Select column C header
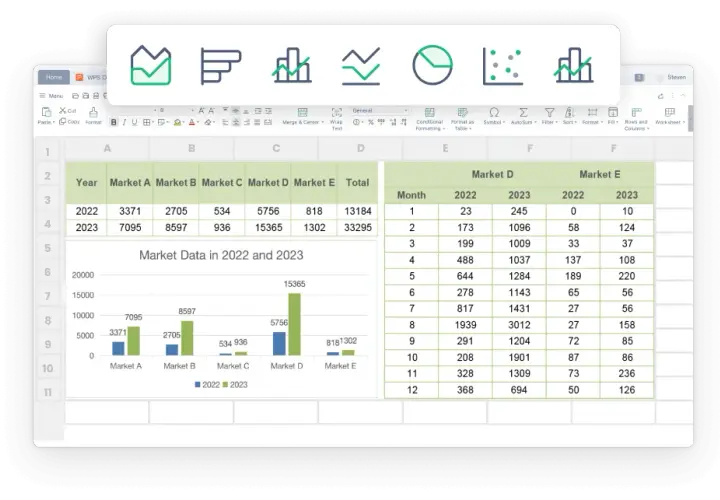The width and height of the screenshot is (720, 500). pyautogui.click(x=276, y=148)
